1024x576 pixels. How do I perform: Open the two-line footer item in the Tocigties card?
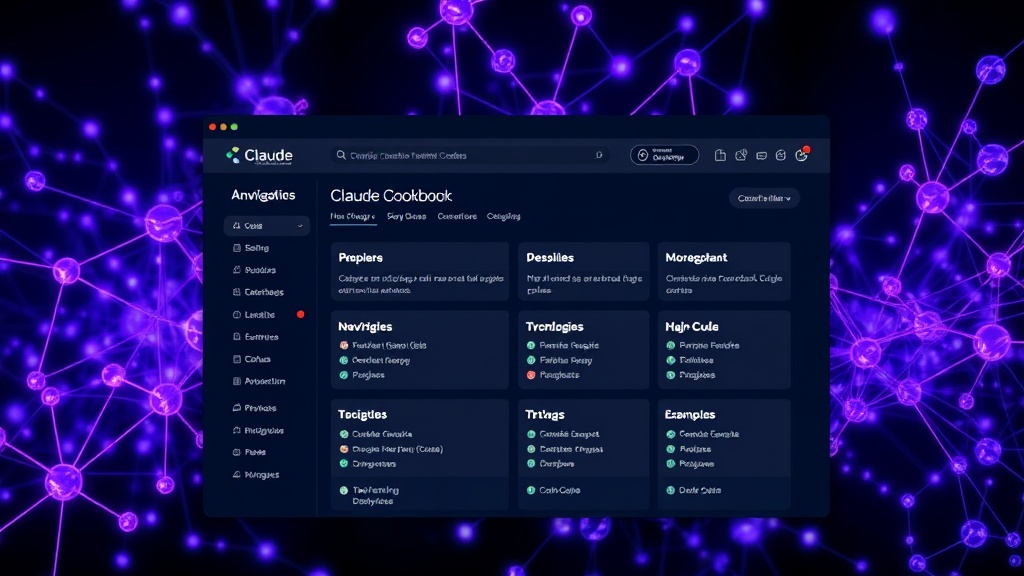[370, 495]
